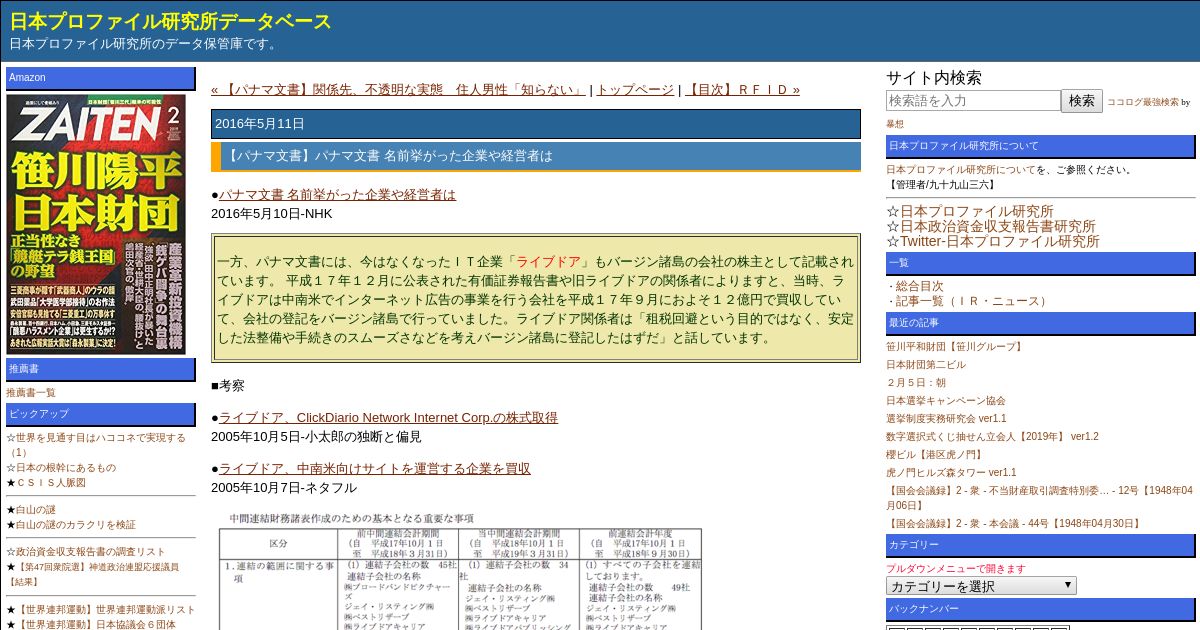The width and height of the screenshot is (1200, 630).
Task: Open ☆世界を見通す目はハココネで実現する link
Action: (95, 445)
